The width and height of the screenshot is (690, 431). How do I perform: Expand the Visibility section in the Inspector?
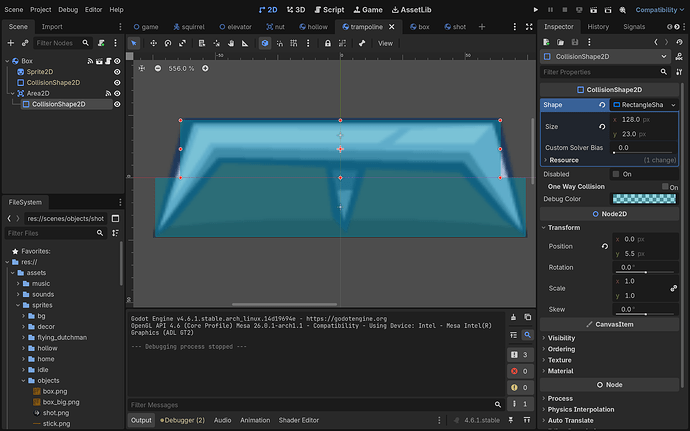[561, 338]
